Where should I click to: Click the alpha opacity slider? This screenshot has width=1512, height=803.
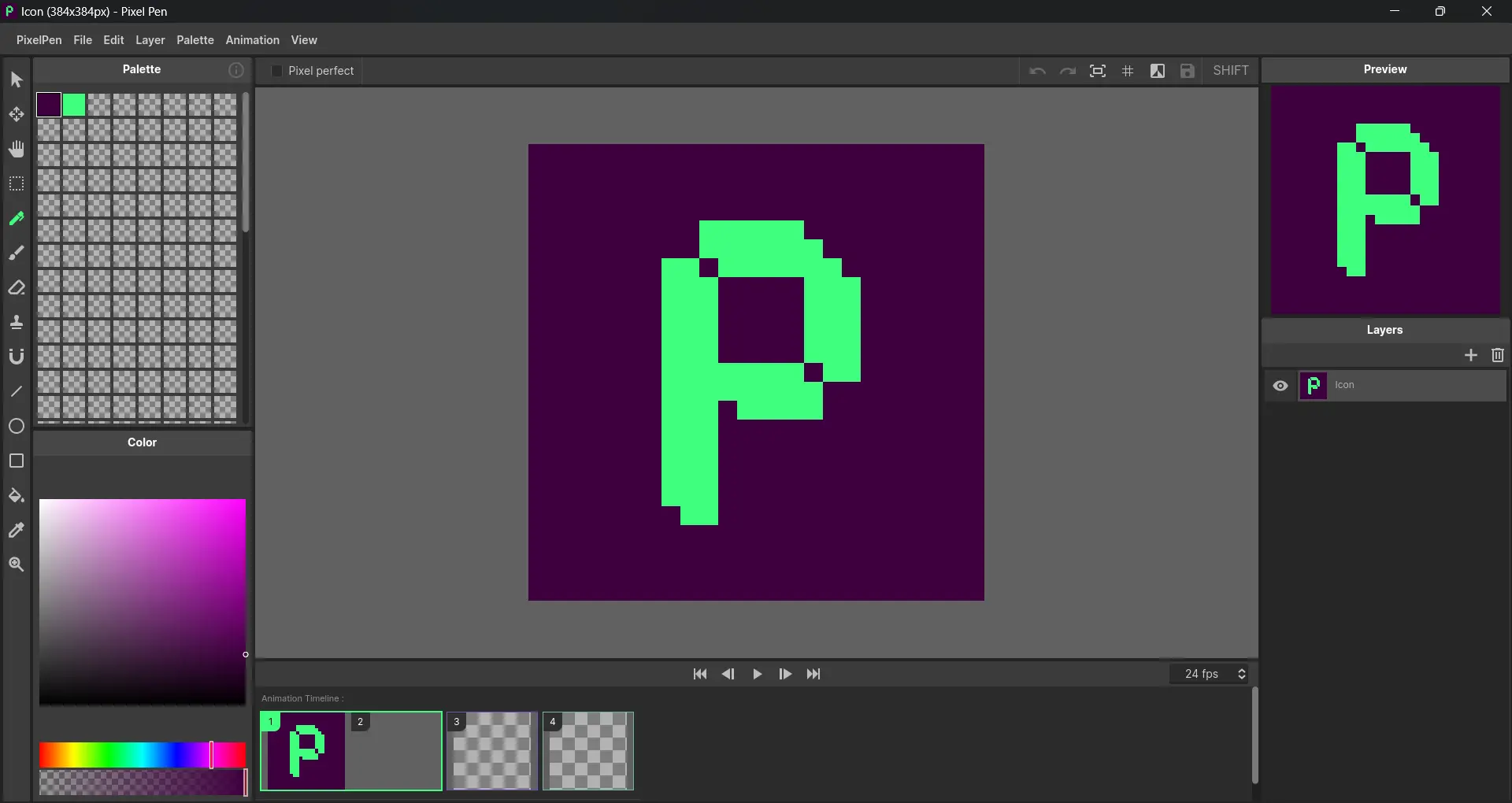[143, 783]
